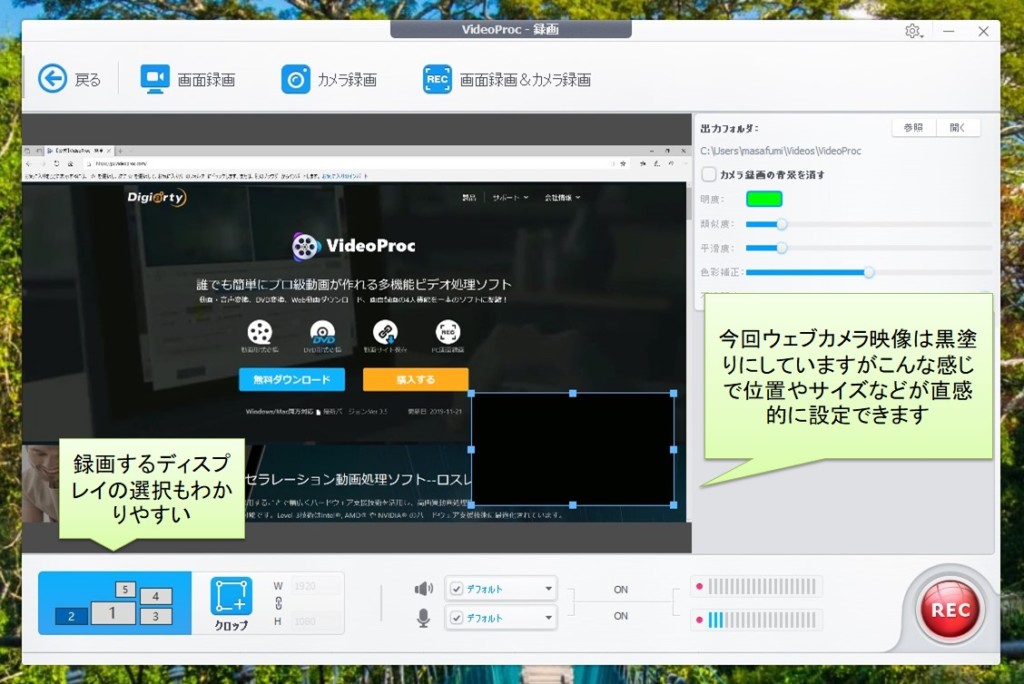Click the speaker system audio icon

[424, 589]
